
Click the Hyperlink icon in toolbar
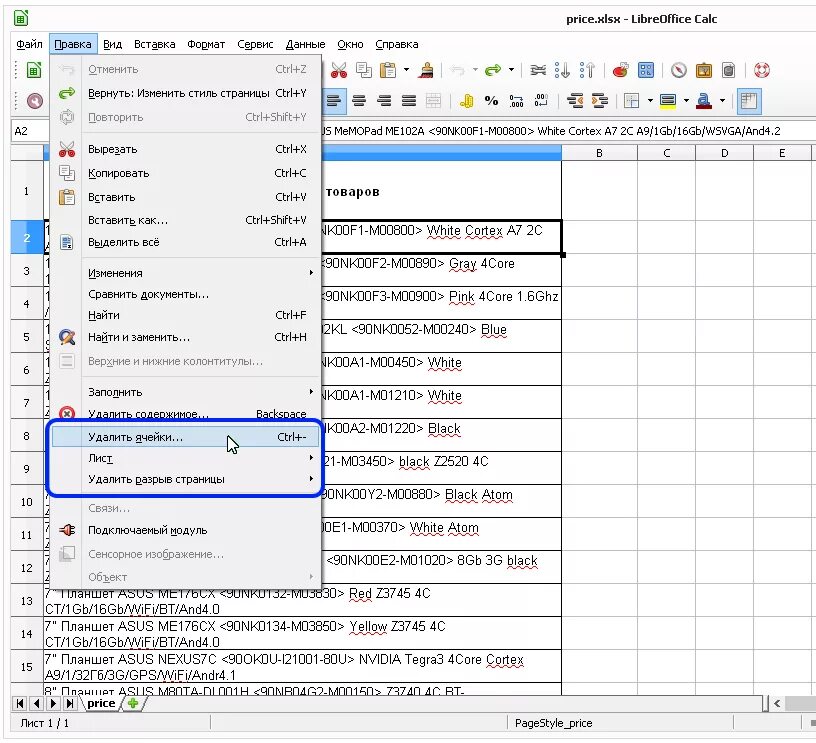538,70
